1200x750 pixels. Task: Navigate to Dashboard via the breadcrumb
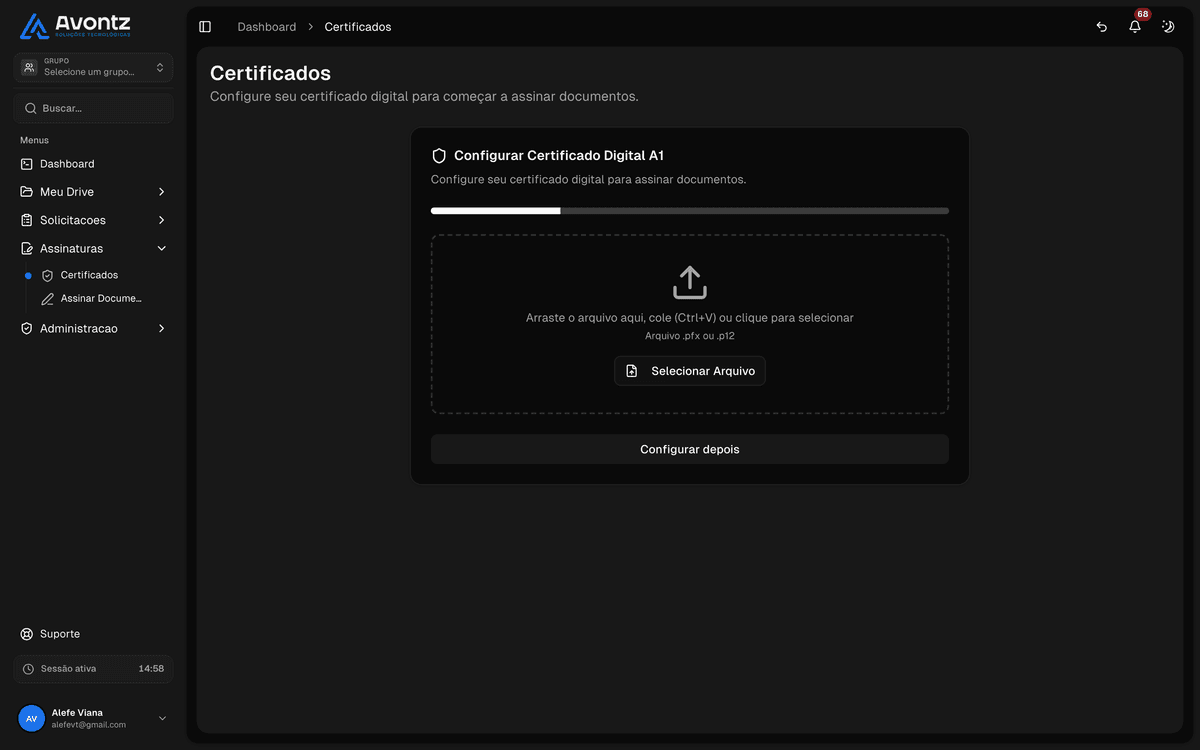(x=266, y=27)
